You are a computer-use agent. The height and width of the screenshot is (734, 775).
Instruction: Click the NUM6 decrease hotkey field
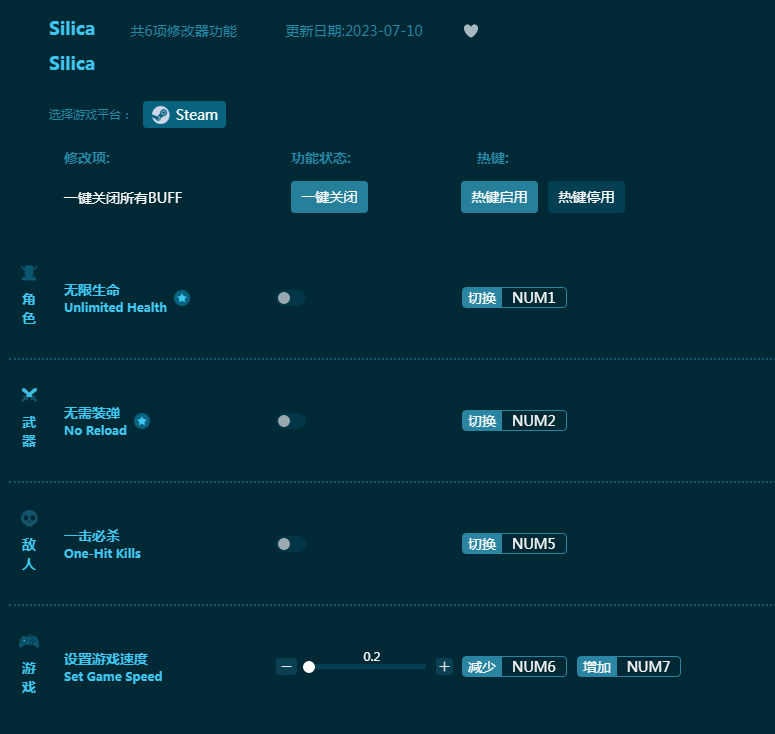point(534,667)
